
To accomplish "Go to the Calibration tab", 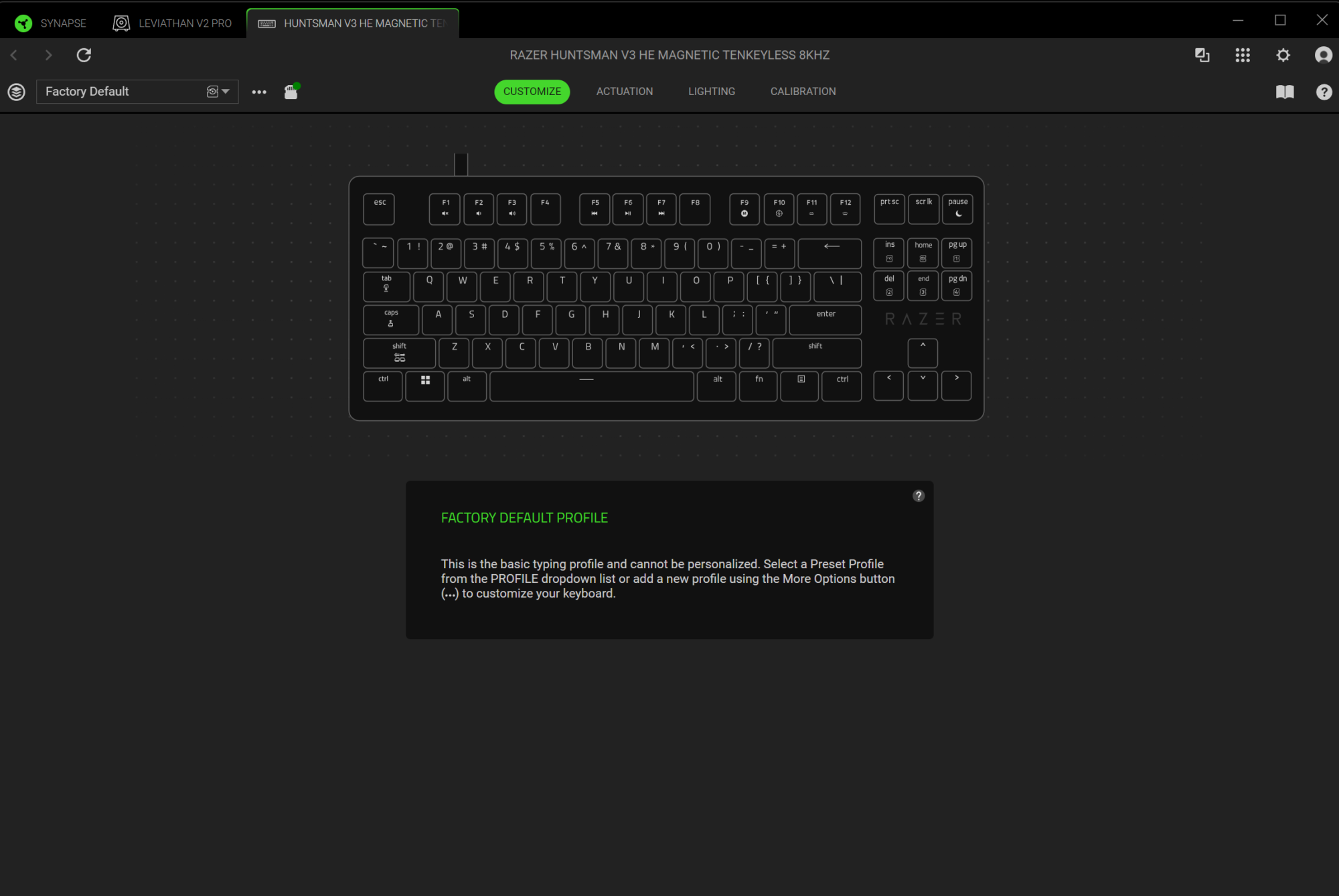I will 803,92.
